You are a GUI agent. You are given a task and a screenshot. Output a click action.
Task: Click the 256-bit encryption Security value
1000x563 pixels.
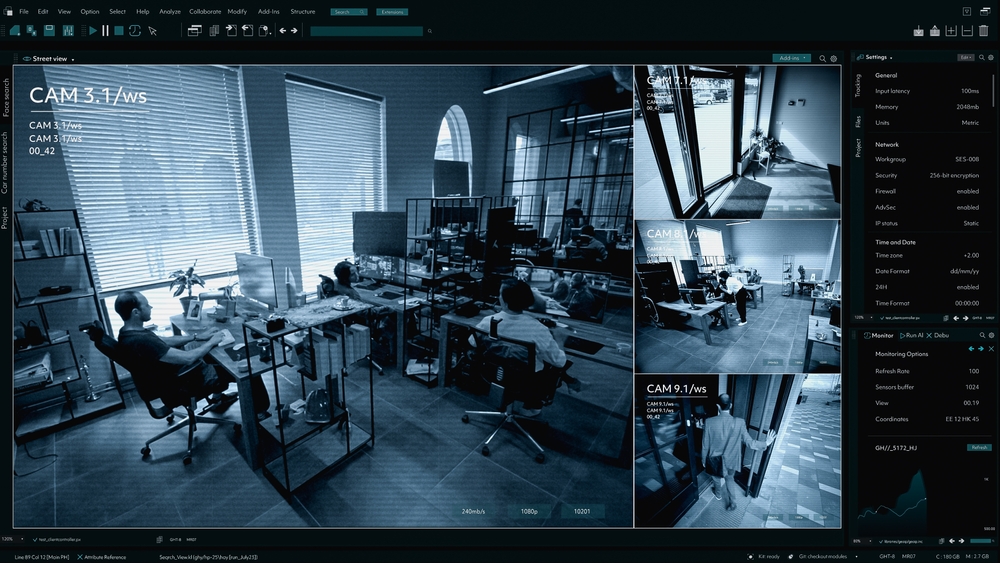953,175
